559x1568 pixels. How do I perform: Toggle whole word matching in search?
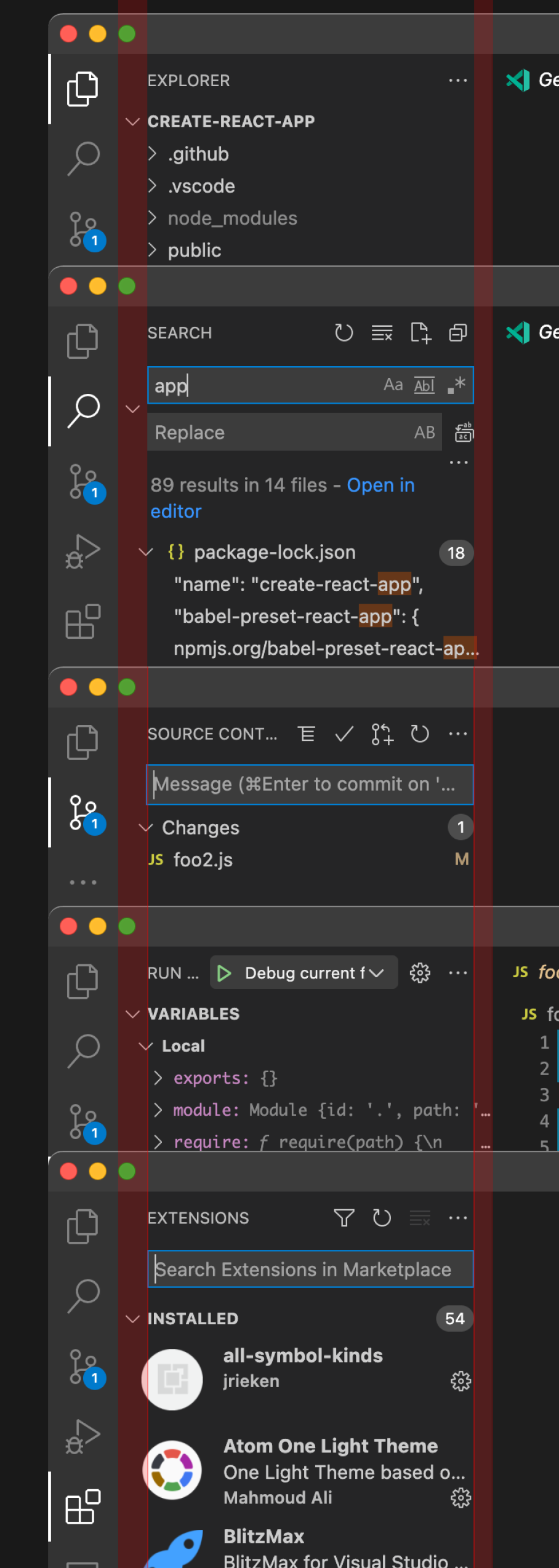[424, 385]
